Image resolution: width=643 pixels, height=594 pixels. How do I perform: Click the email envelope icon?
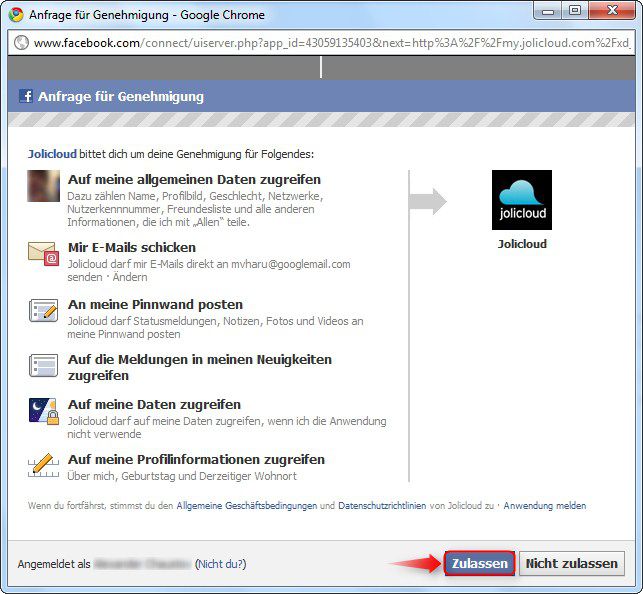[x=43, y=253]
